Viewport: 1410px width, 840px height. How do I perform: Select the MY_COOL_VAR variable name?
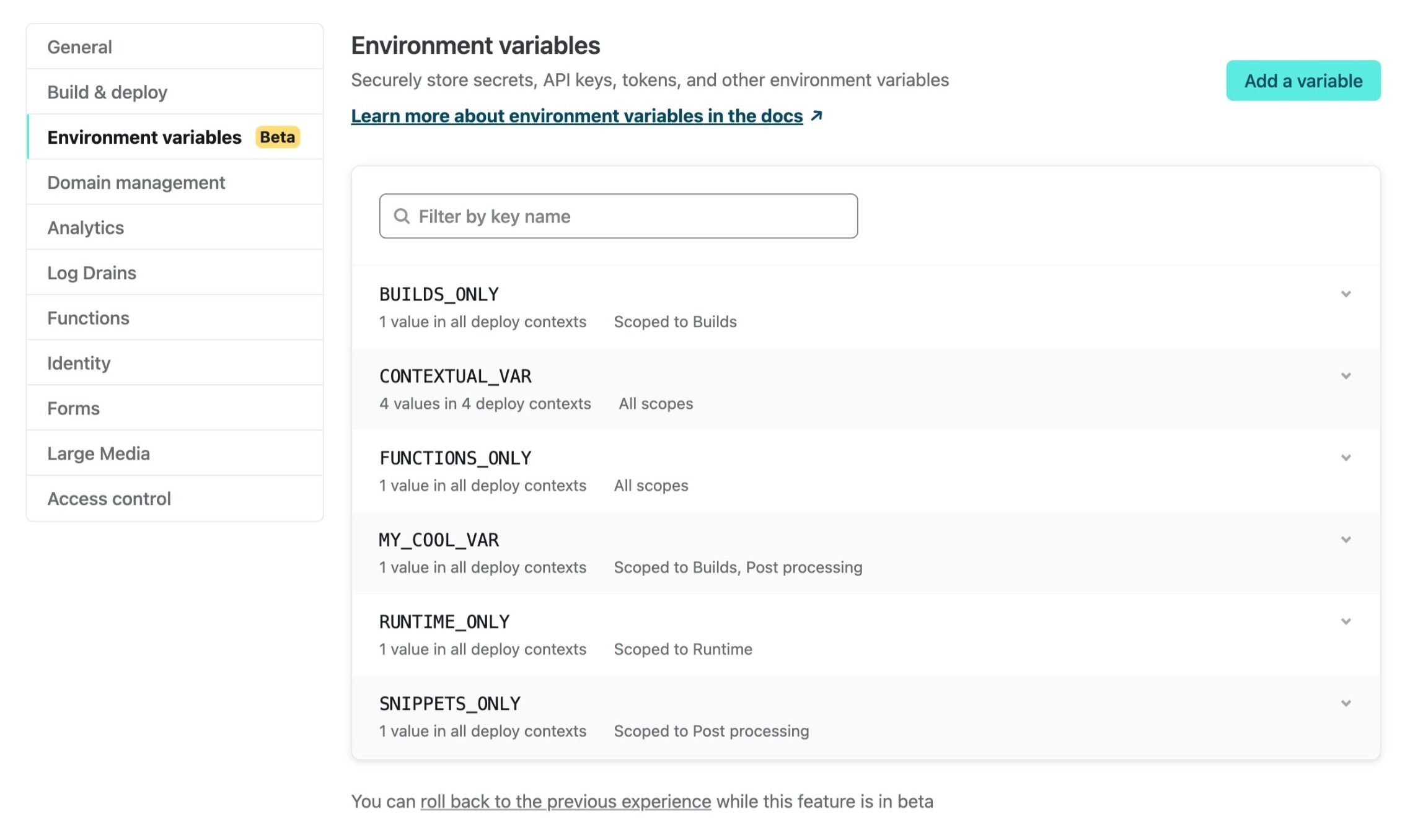439,540
